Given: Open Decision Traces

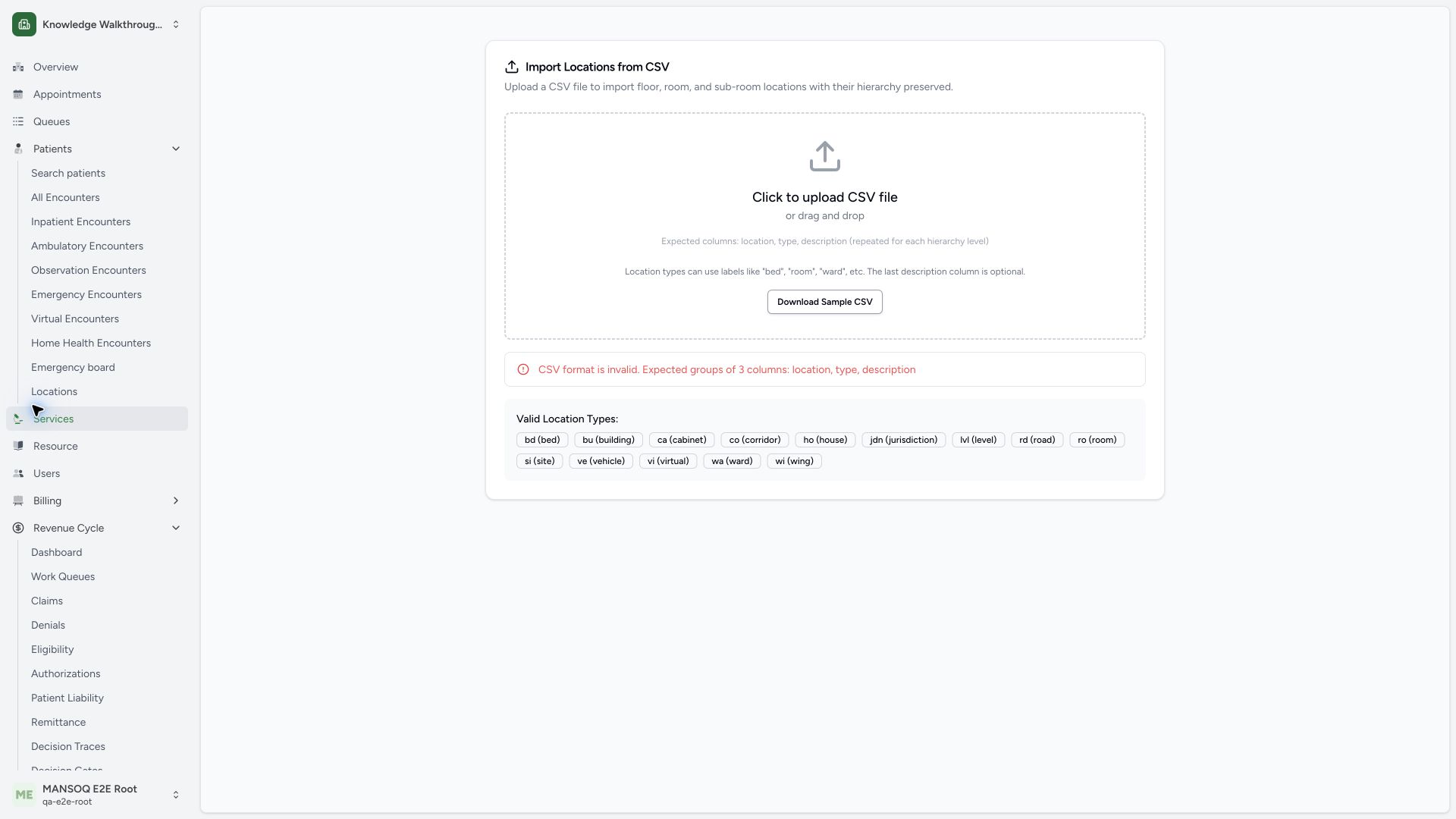Looking at the screenshot, I should (x=68, y=746).
